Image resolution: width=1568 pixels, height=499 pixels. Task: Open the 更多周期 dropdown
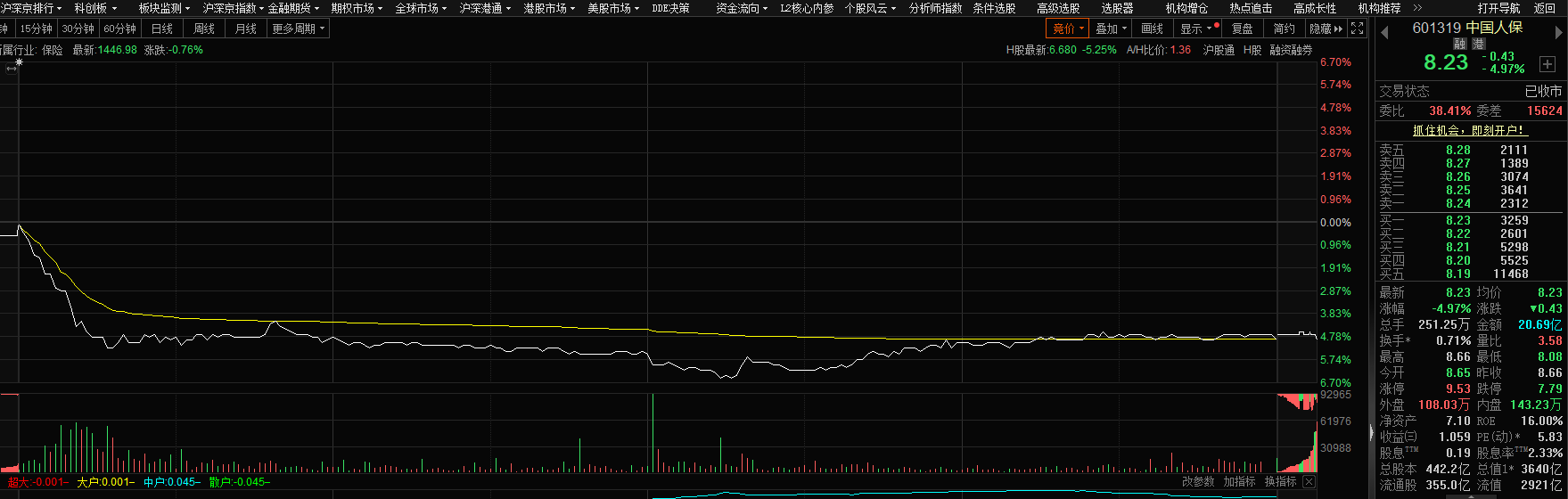299,29
